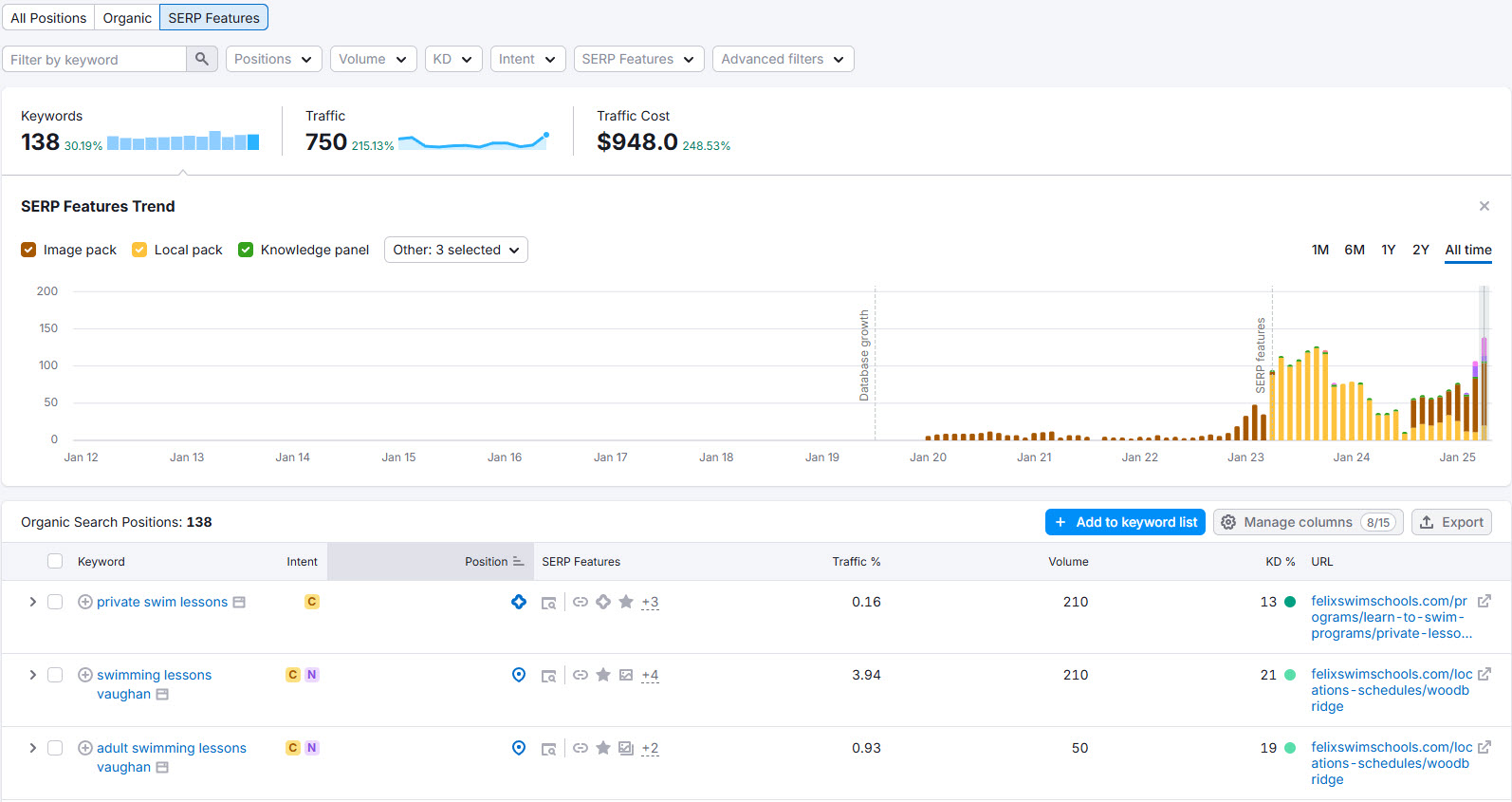Image resolution: width=1512 pixels, height=802 pixels.
Task: Expand the adult swimming lessons vaughan row
Action: (x=32, y=748)
